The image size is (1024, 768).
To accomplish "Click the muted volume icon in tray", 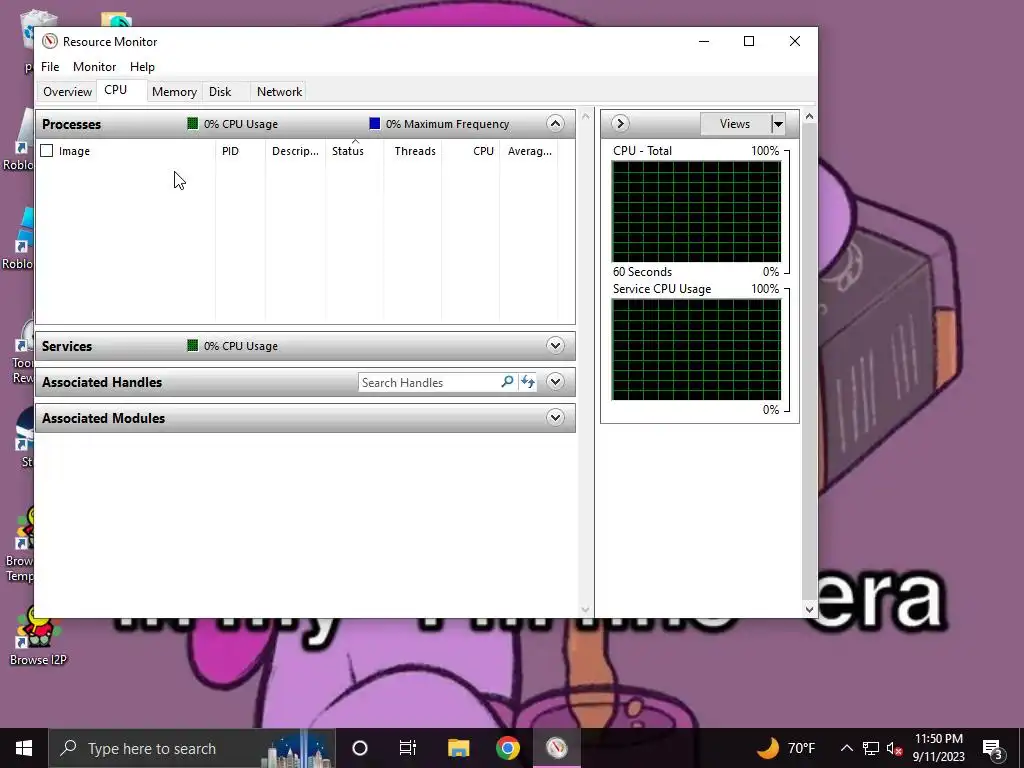I will 895,748.
